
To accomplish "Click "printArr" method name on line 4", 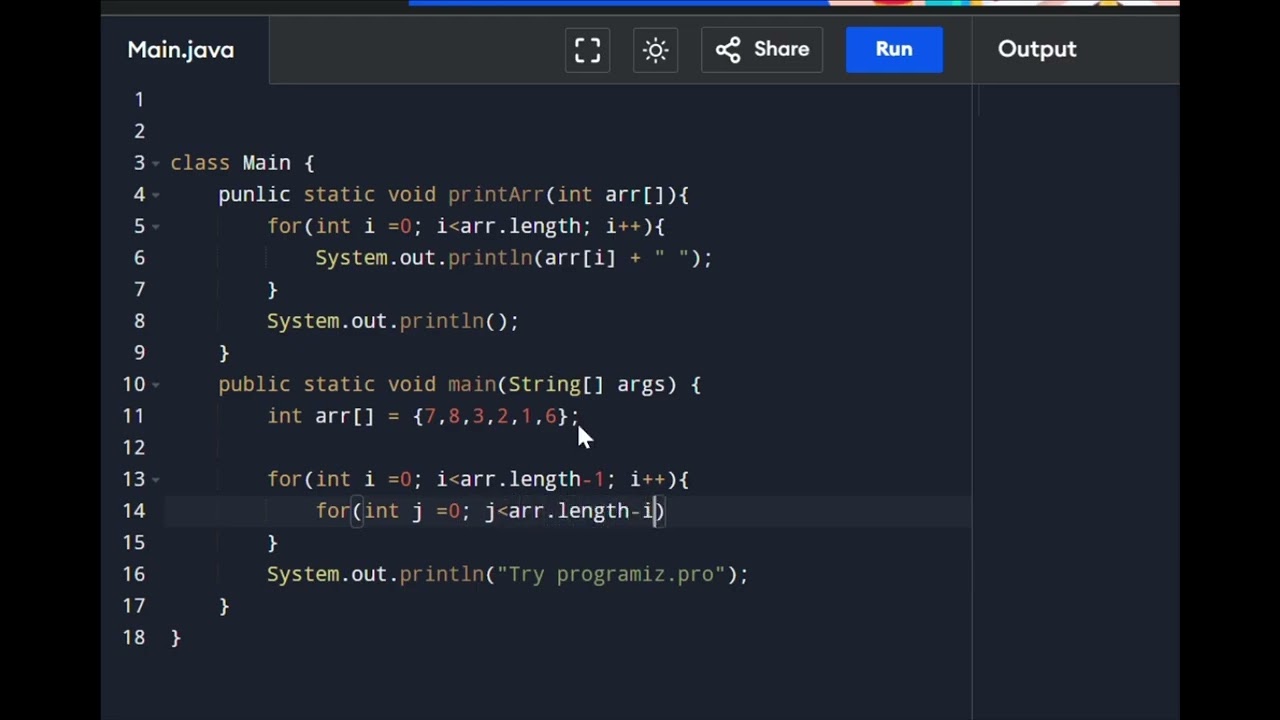I will 496,194.
